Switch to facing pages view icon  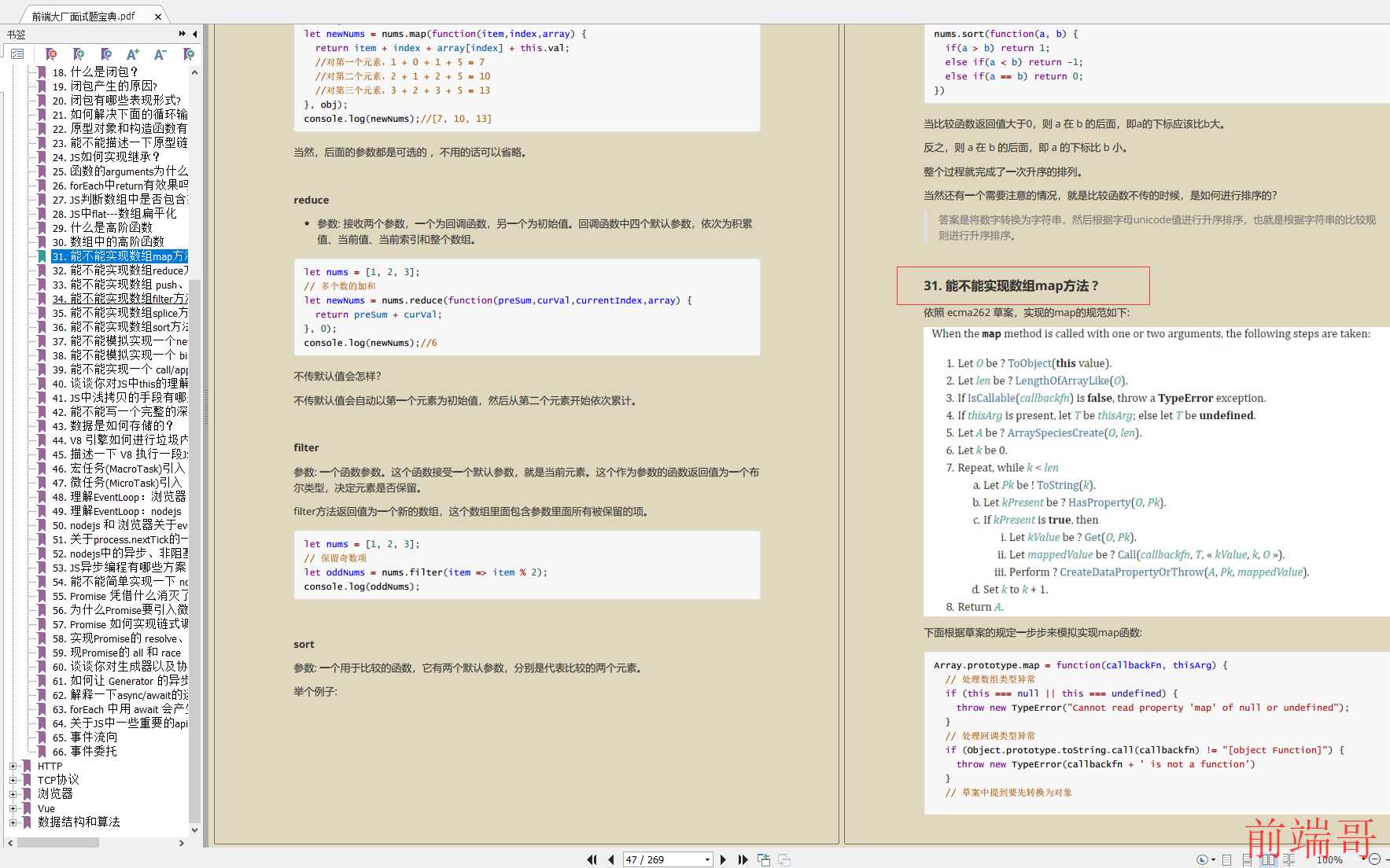(1267, 859)
